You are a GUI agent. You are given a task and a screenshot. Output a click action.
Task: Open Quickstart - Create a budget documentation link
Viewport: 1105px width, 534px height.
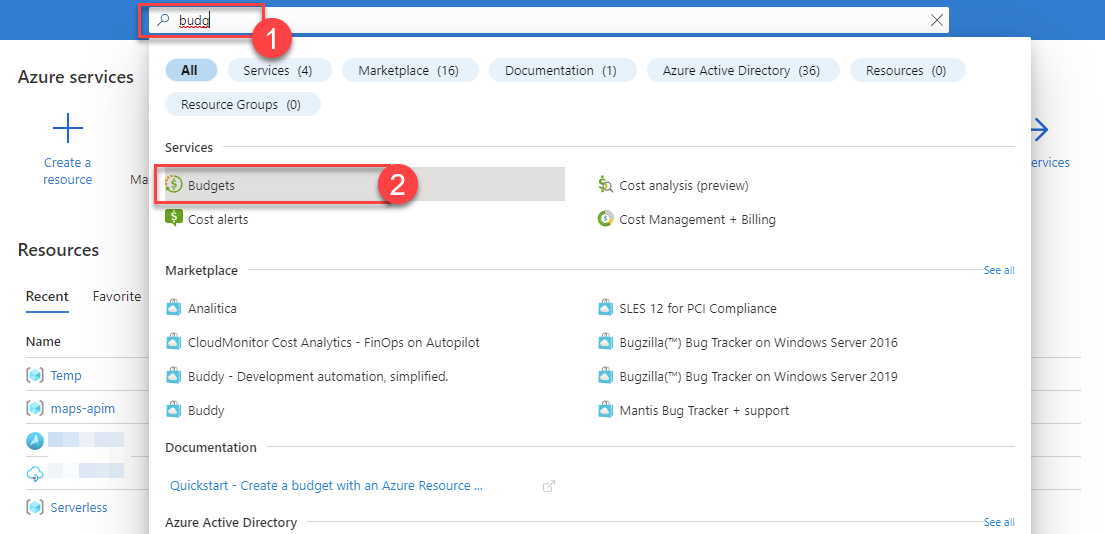[x=326, y=485]
